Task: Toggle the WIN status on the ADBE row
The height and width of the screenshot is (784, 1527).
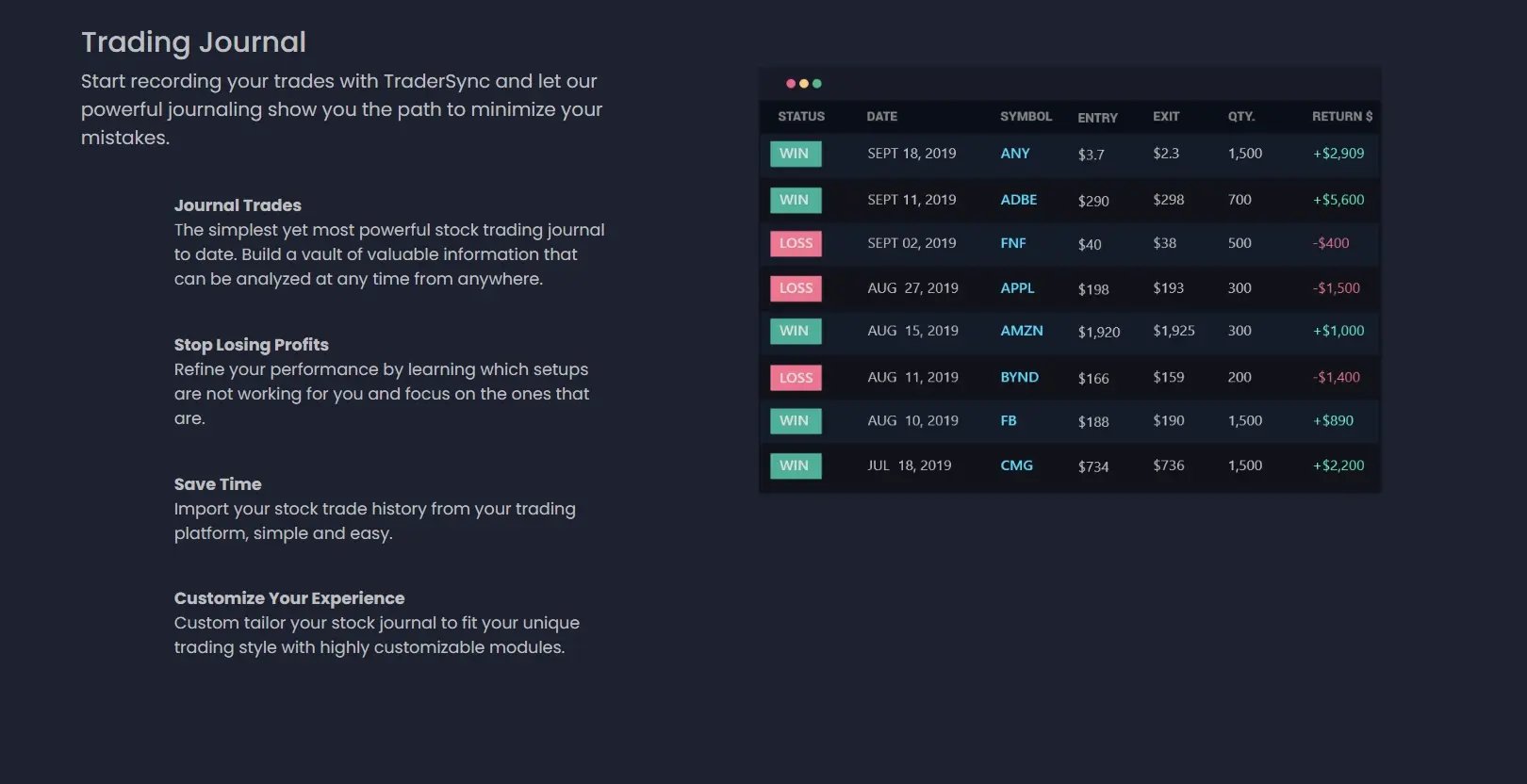Action: (x=796, y=199)
